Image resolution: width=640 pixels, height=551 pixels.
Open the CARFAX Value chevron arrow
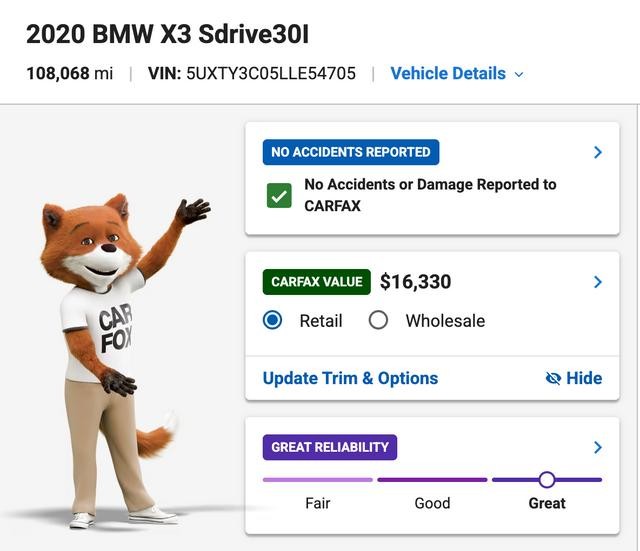click(598, 282)
